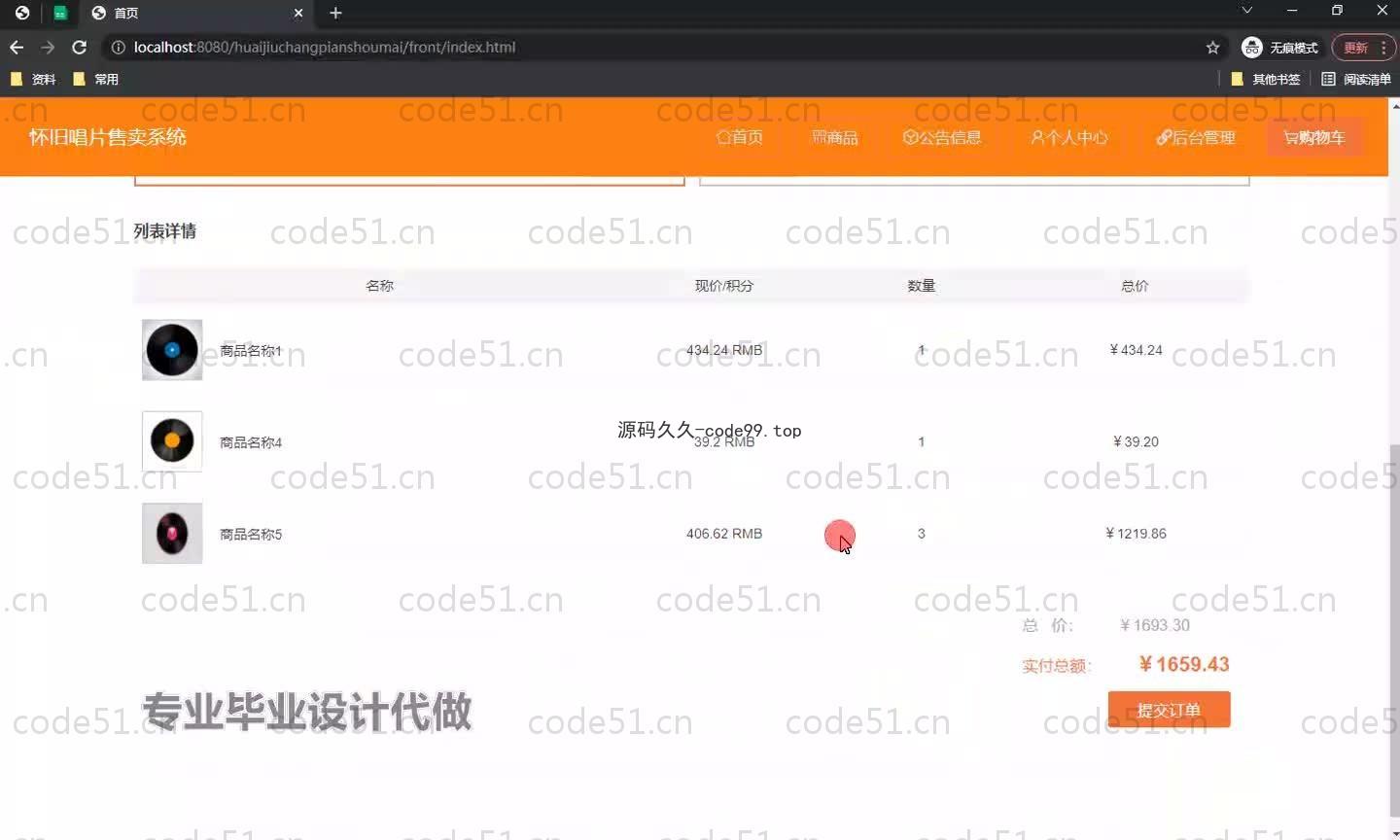
Task: Select the 首页 browser tab
Action: [x=197, y=13]
